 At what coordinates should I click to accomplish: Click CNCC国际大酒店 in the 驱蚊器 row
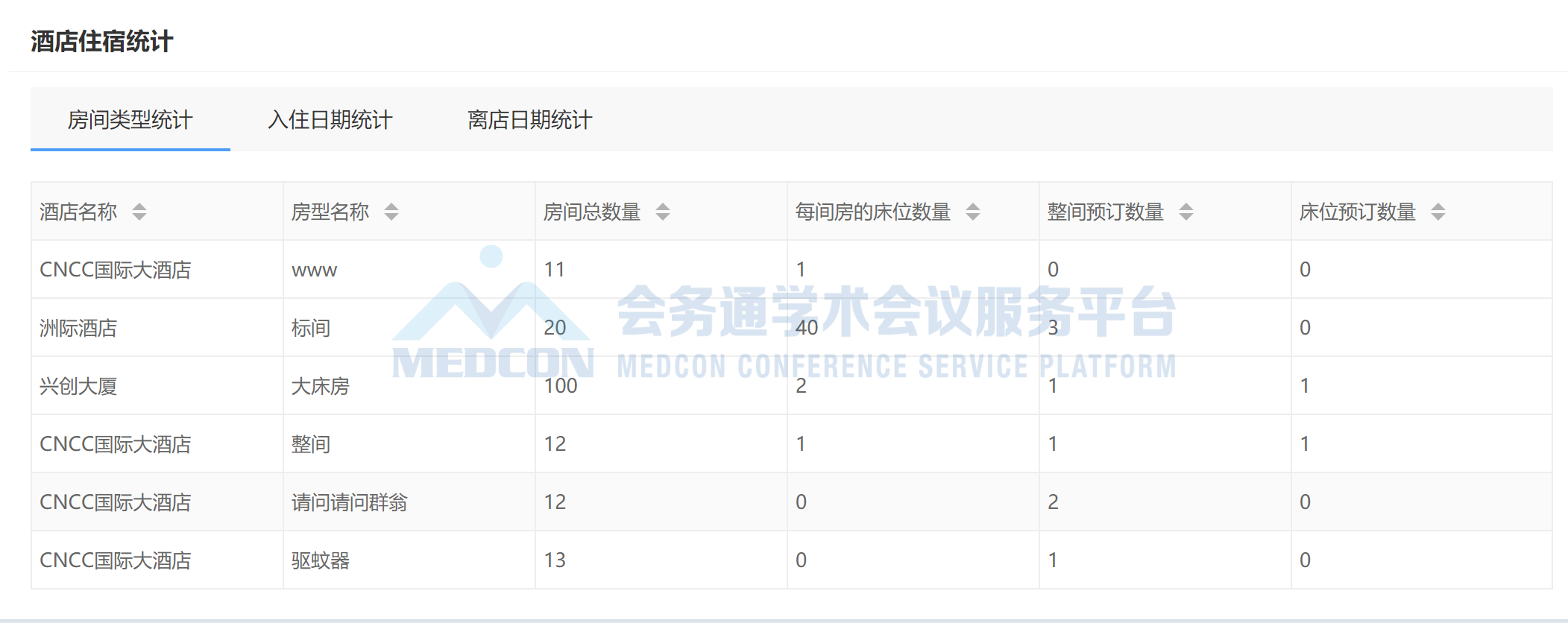tap(116, 560)
